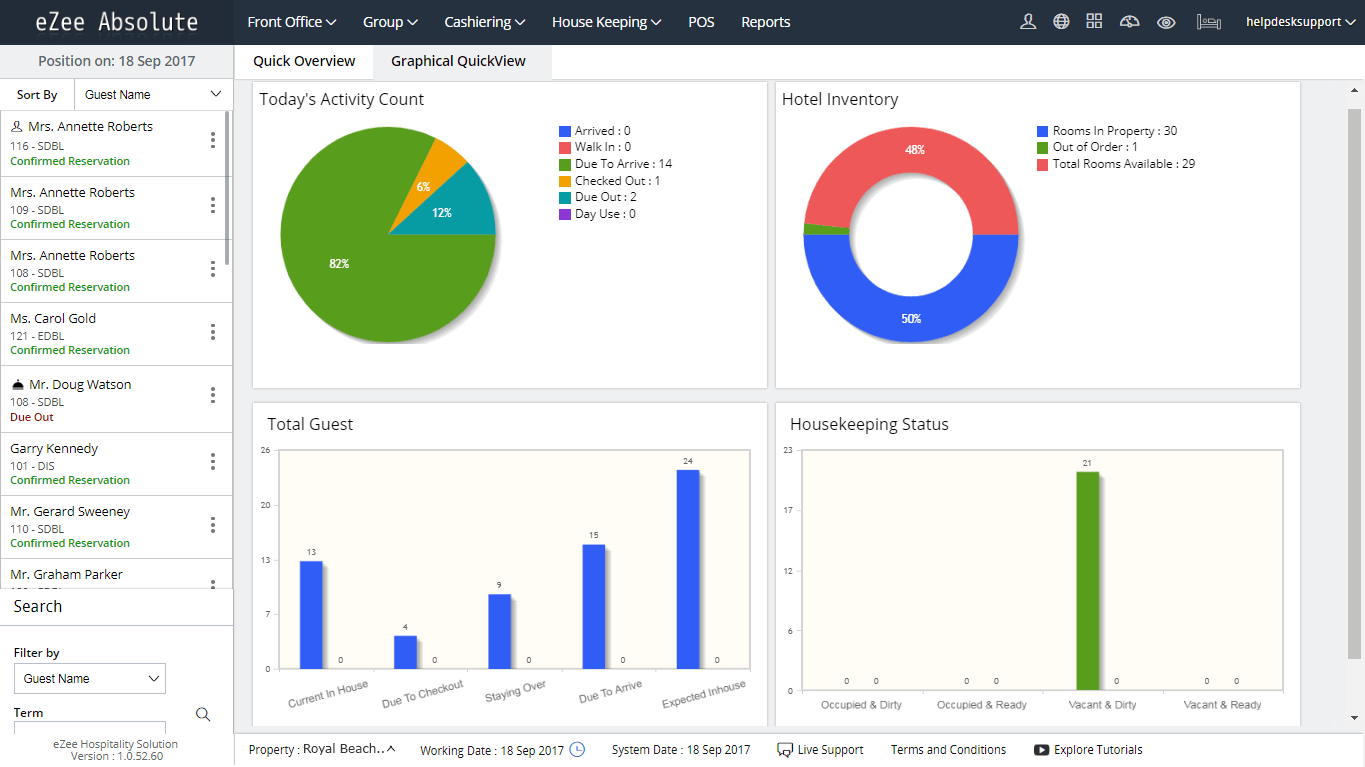Open three-dot menu for Mr. Doug Watson
This screenshot has height=767, width=1365.
(212, 396)
